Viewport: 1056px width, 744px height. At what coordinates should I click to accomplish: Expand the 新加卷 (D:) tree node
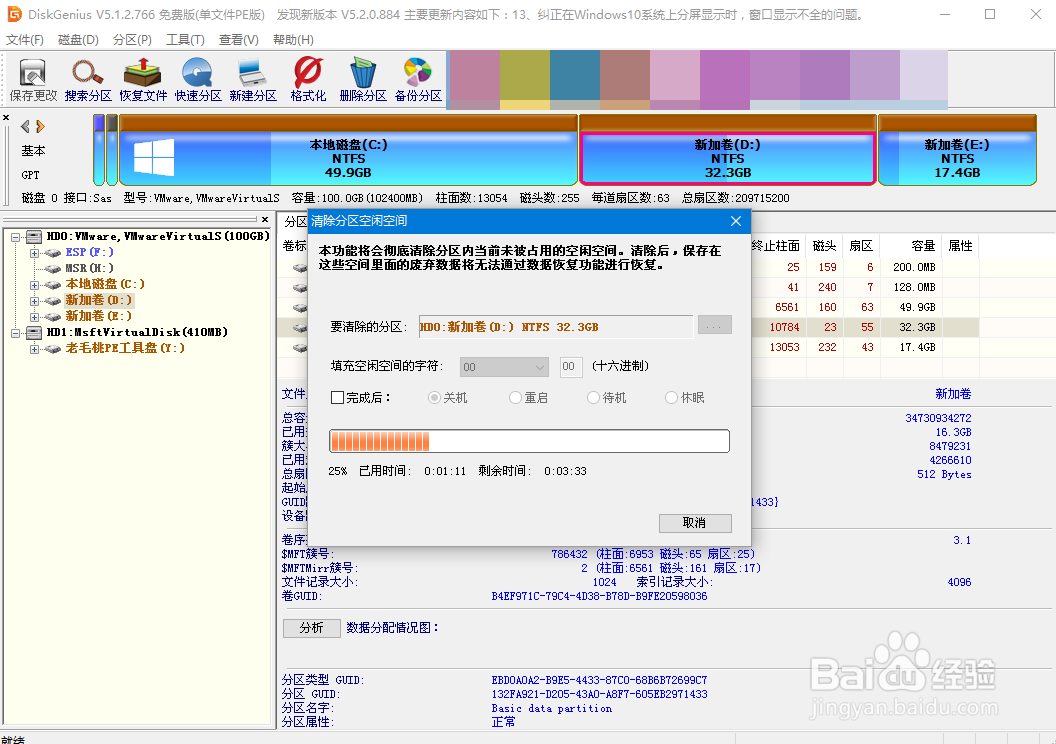tap(34, 301)
